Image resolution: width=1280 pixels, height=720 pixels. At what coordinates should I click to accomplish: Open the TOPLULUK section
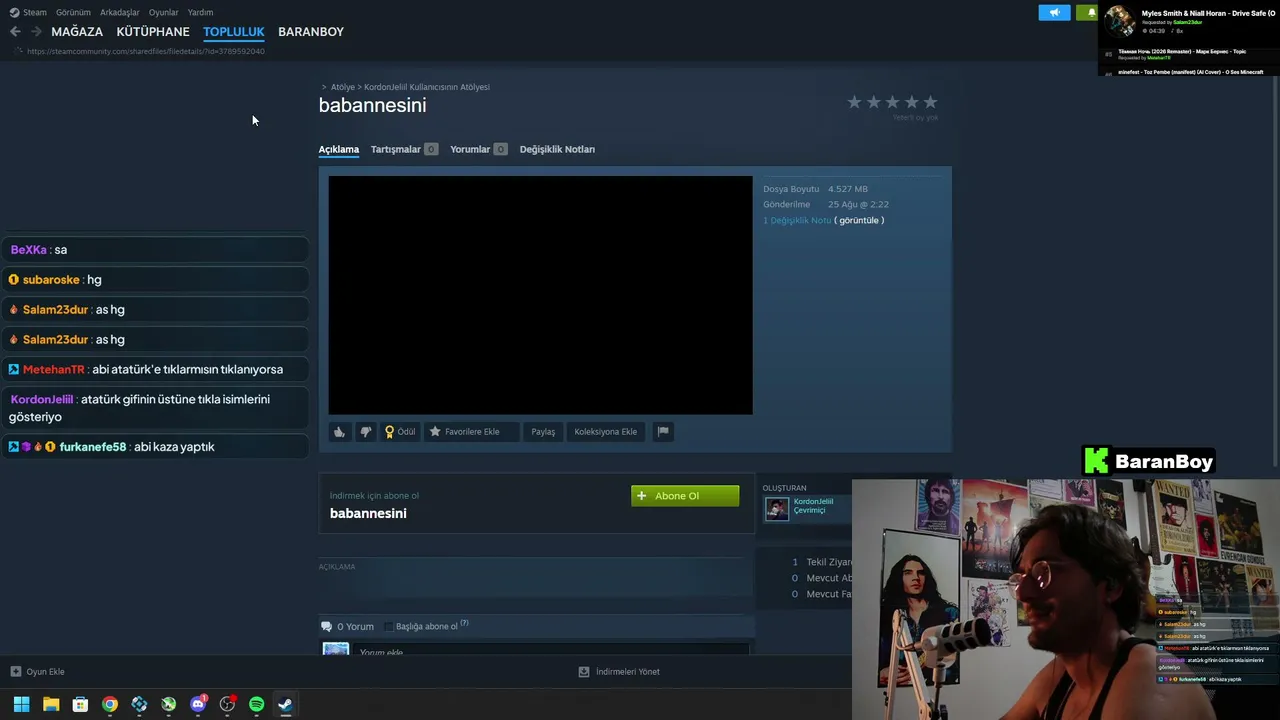click(234, 32)
